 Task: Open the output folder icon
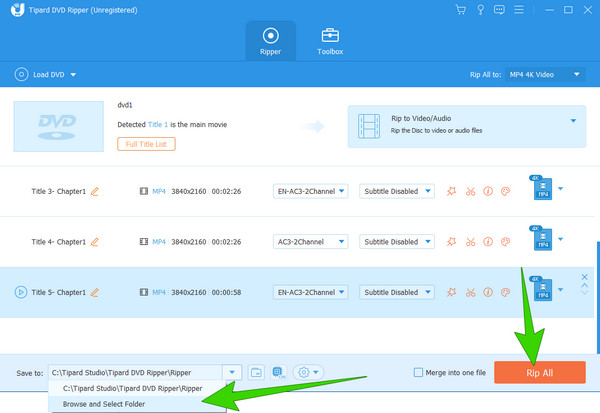tap(256, 372)
